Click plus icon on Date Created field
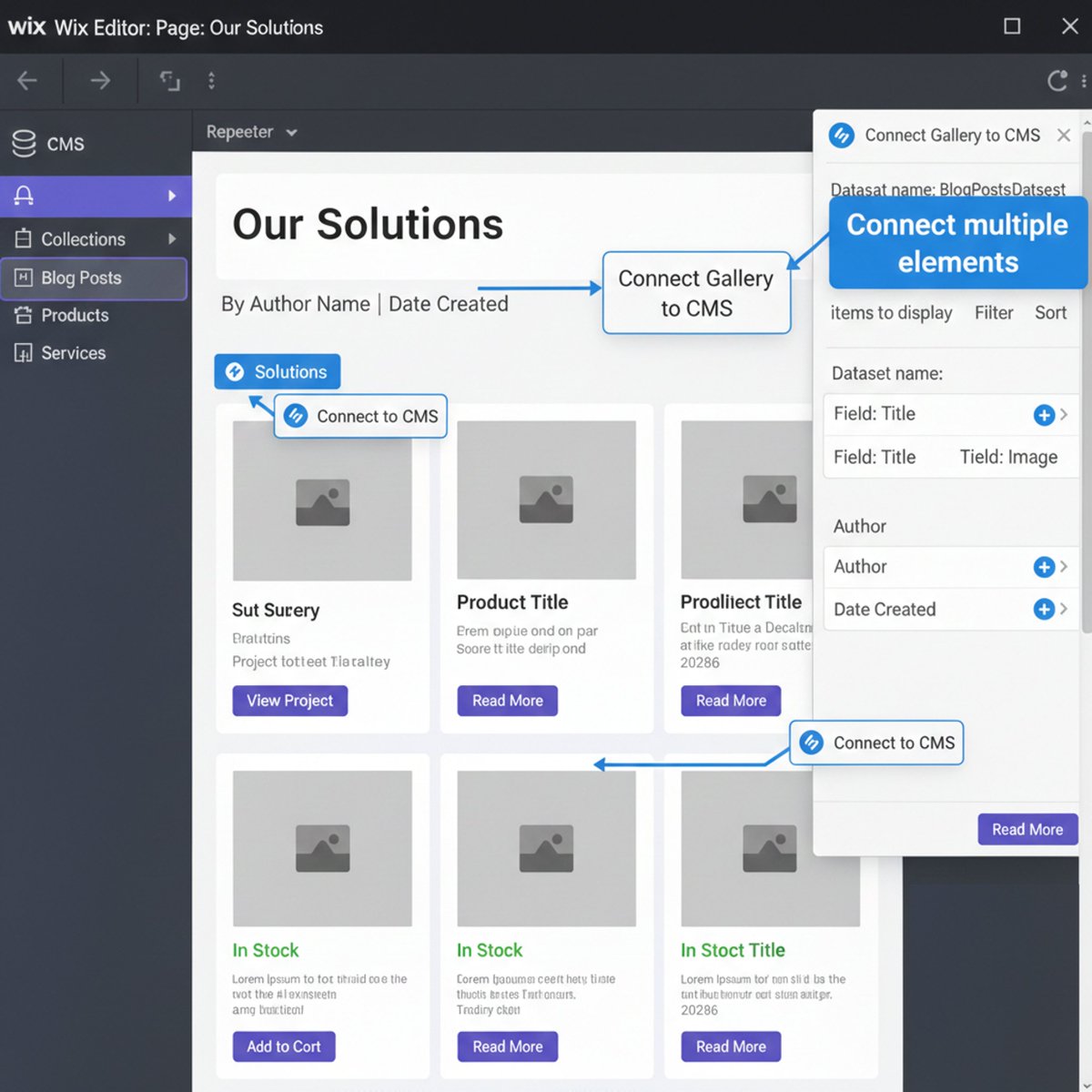 click(1044, 609)
